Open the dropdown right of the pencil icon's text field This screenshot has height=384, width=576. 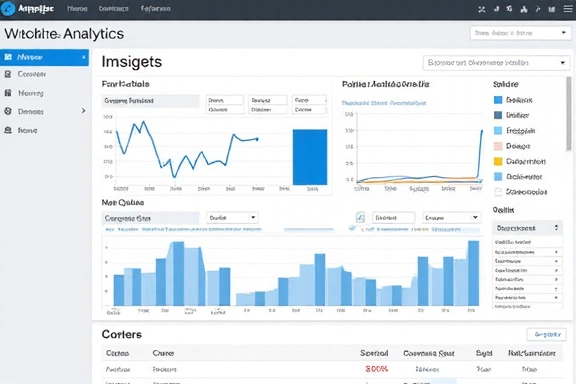tap(451, 218)
